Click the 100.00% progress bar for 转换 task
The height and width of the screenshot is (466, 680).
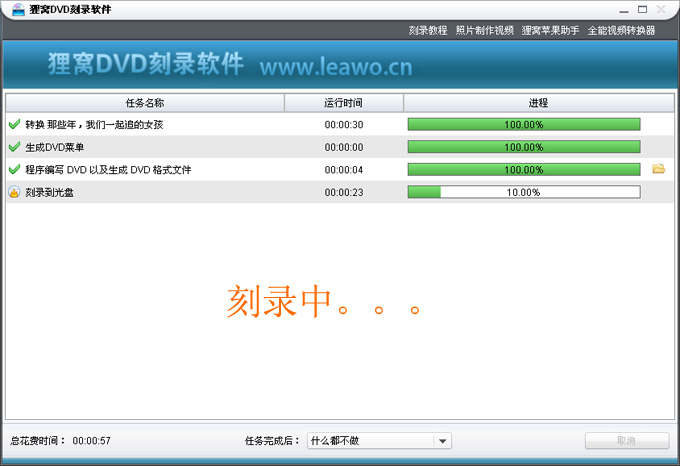524,124
